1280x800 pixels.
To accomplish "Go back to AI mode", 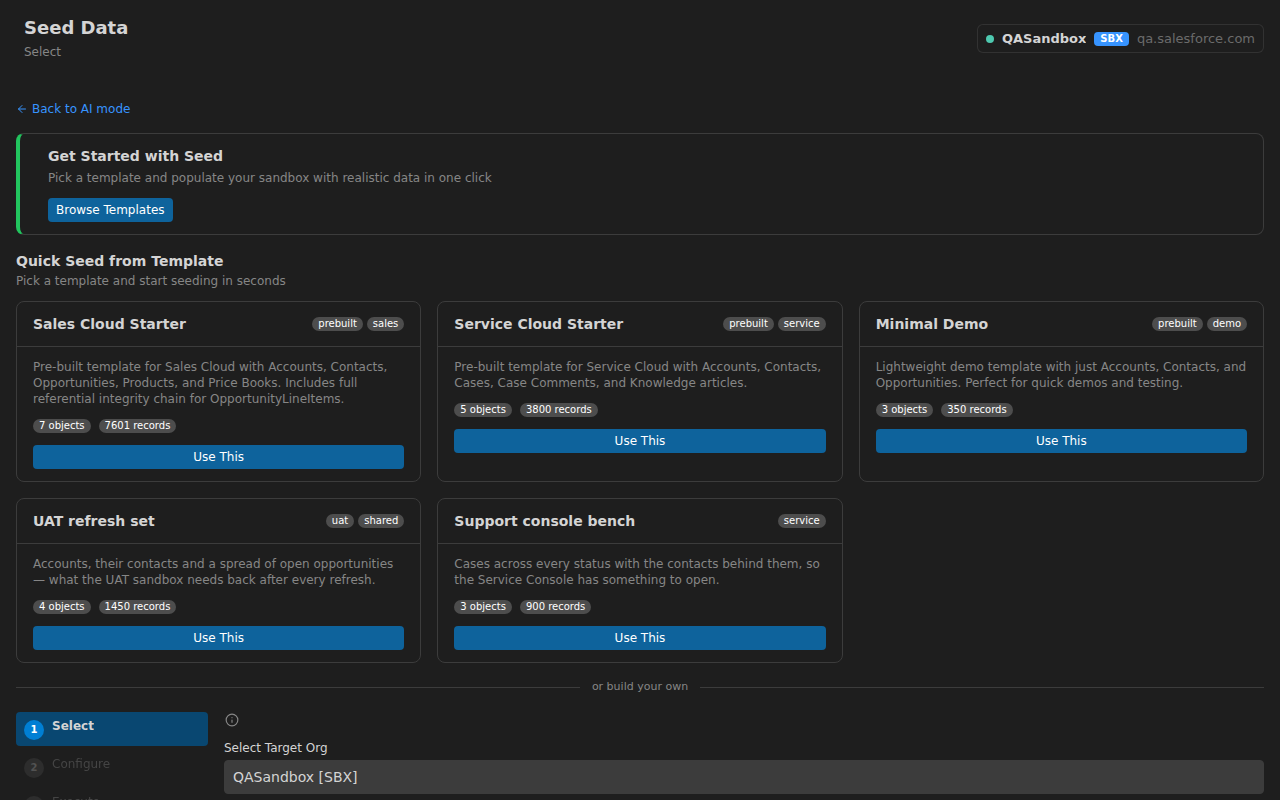I will (73, 109).
